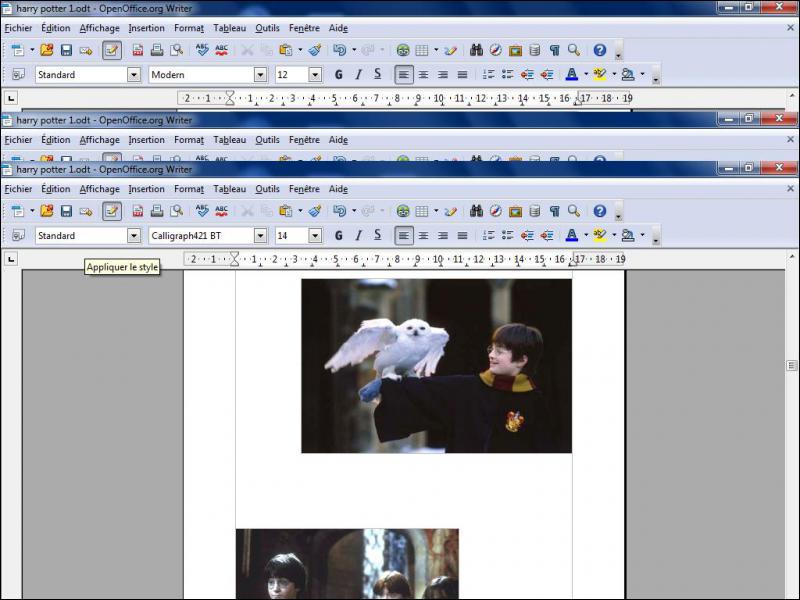Select the Harry and owl image
The image size is (800, 600).
[436, 366]
